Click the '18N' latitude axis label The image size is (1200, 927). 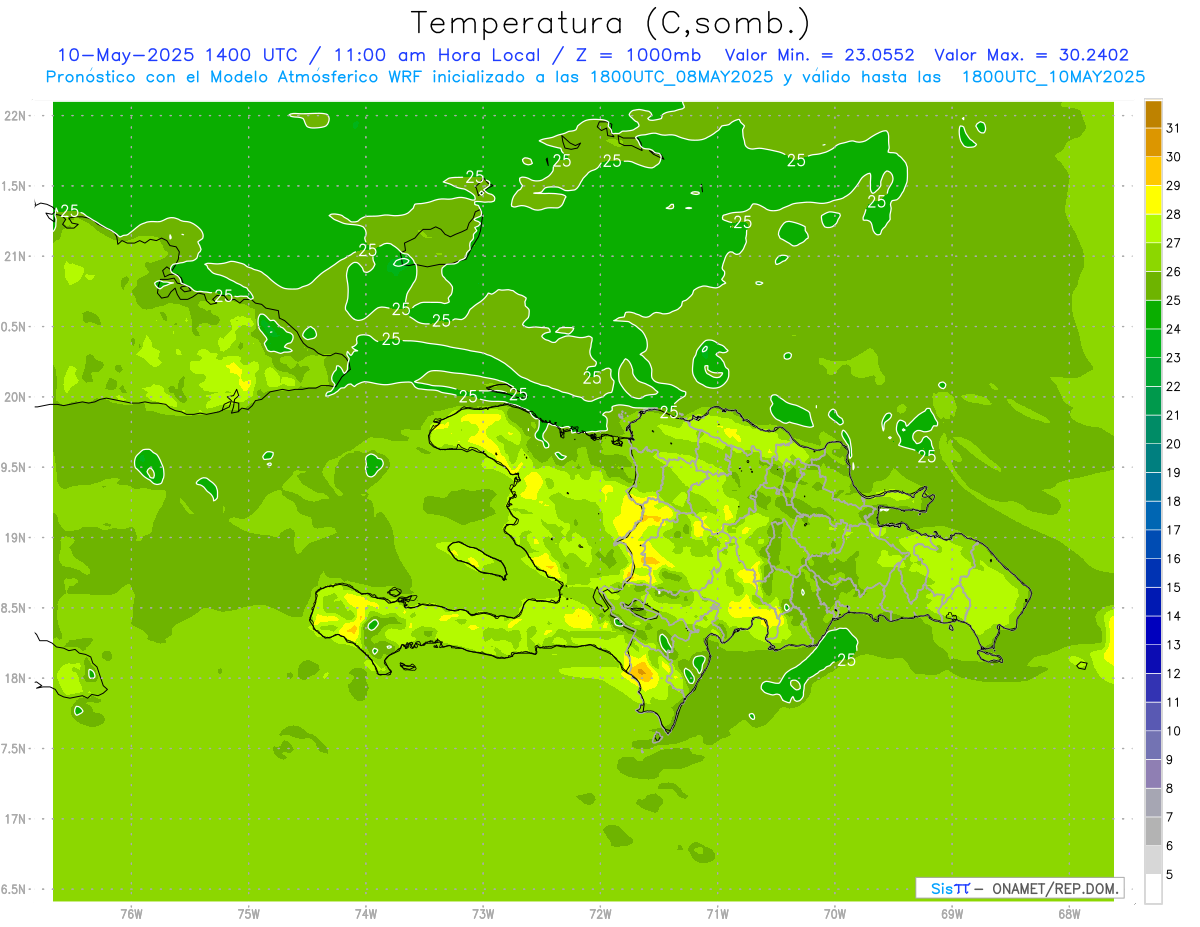(x=15, y=678)
